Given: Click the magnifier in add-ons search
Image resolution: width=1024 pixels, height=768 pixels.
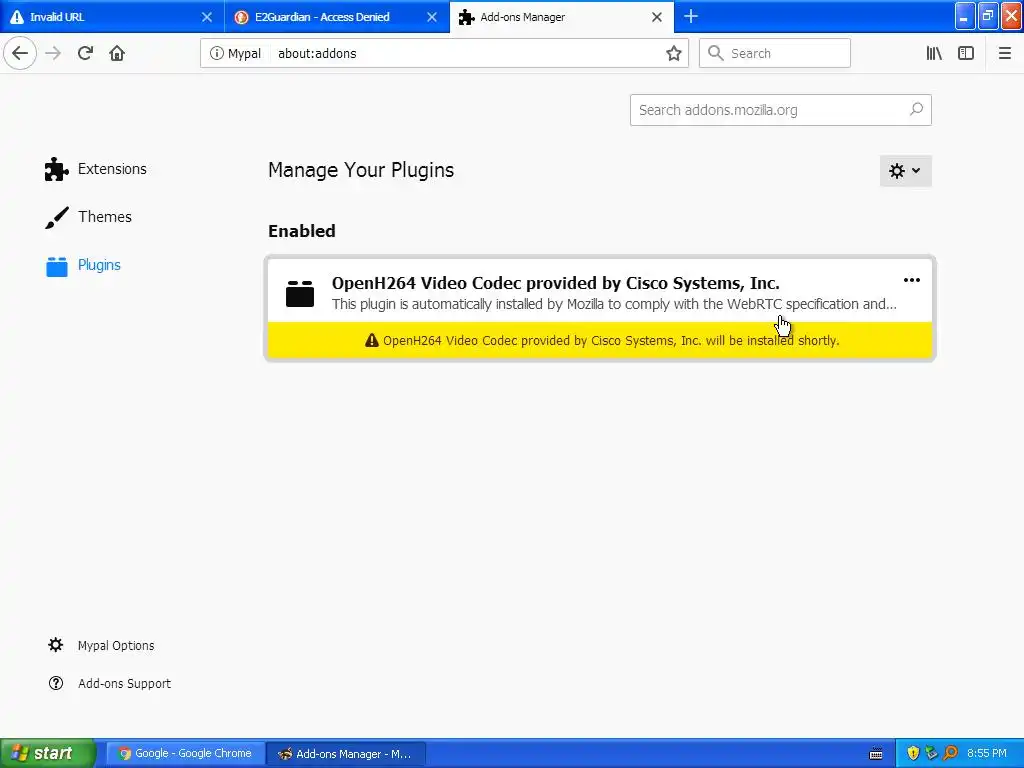Looking at the screenshot, I should click(x=916, y=109).
